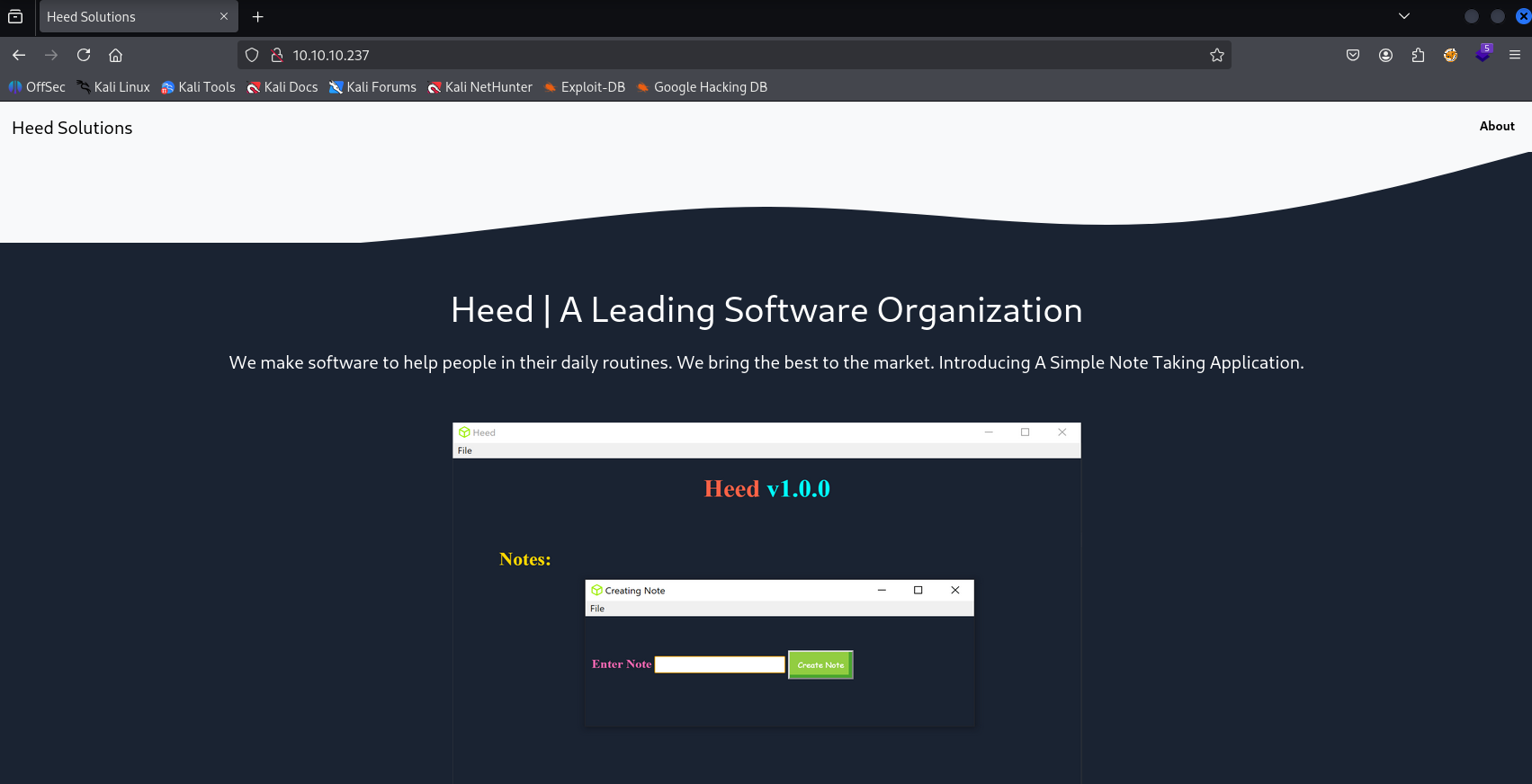Click the purple extension icon with badge 5
The width and height of the screenshot is (1532, 784).
pyautogui.click(x=1483, y=54)
